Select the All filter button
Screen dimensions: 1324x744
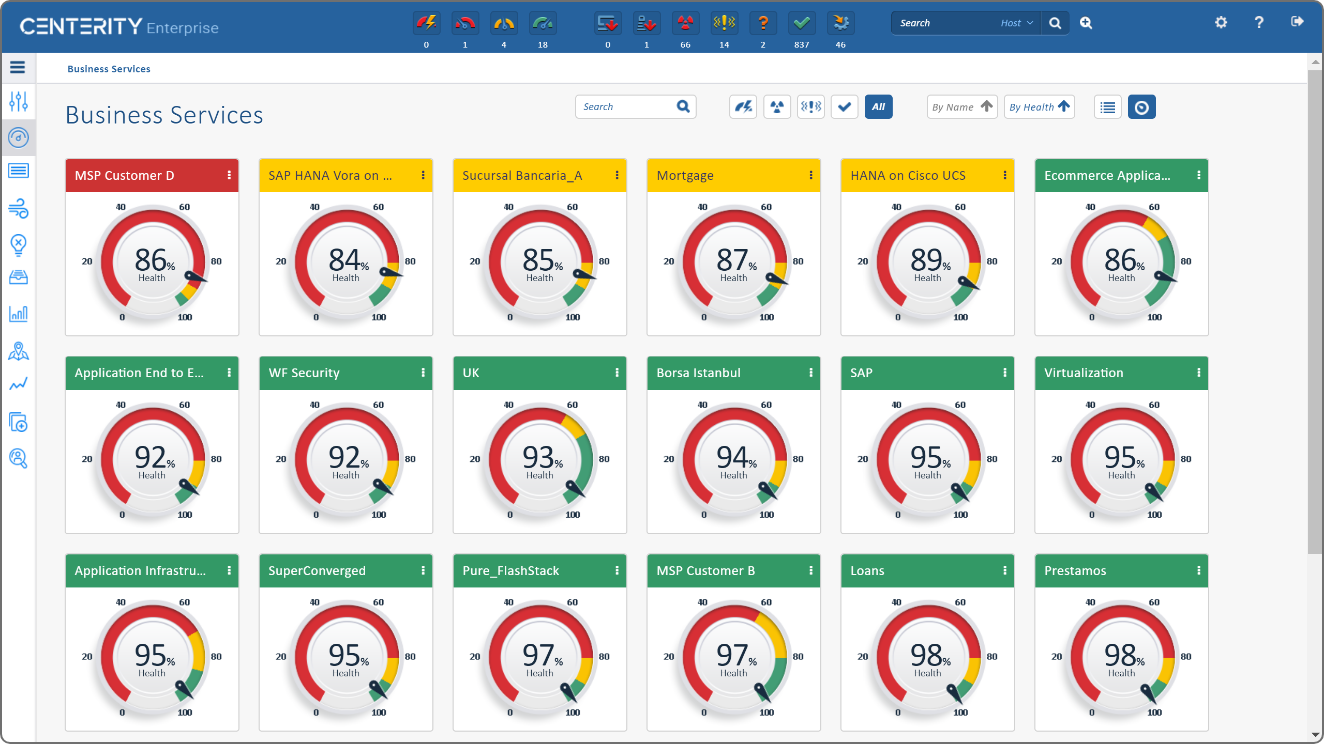[879, 106]
